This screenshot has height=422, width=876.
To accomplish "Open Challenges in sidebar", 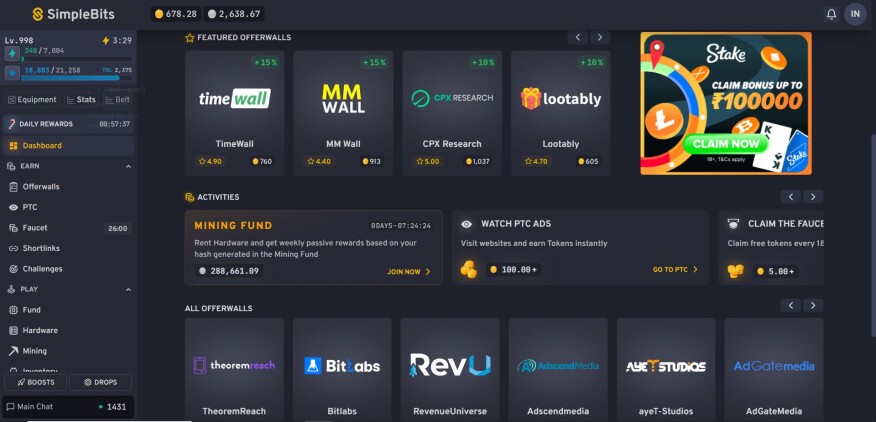I will coord(68,269).
